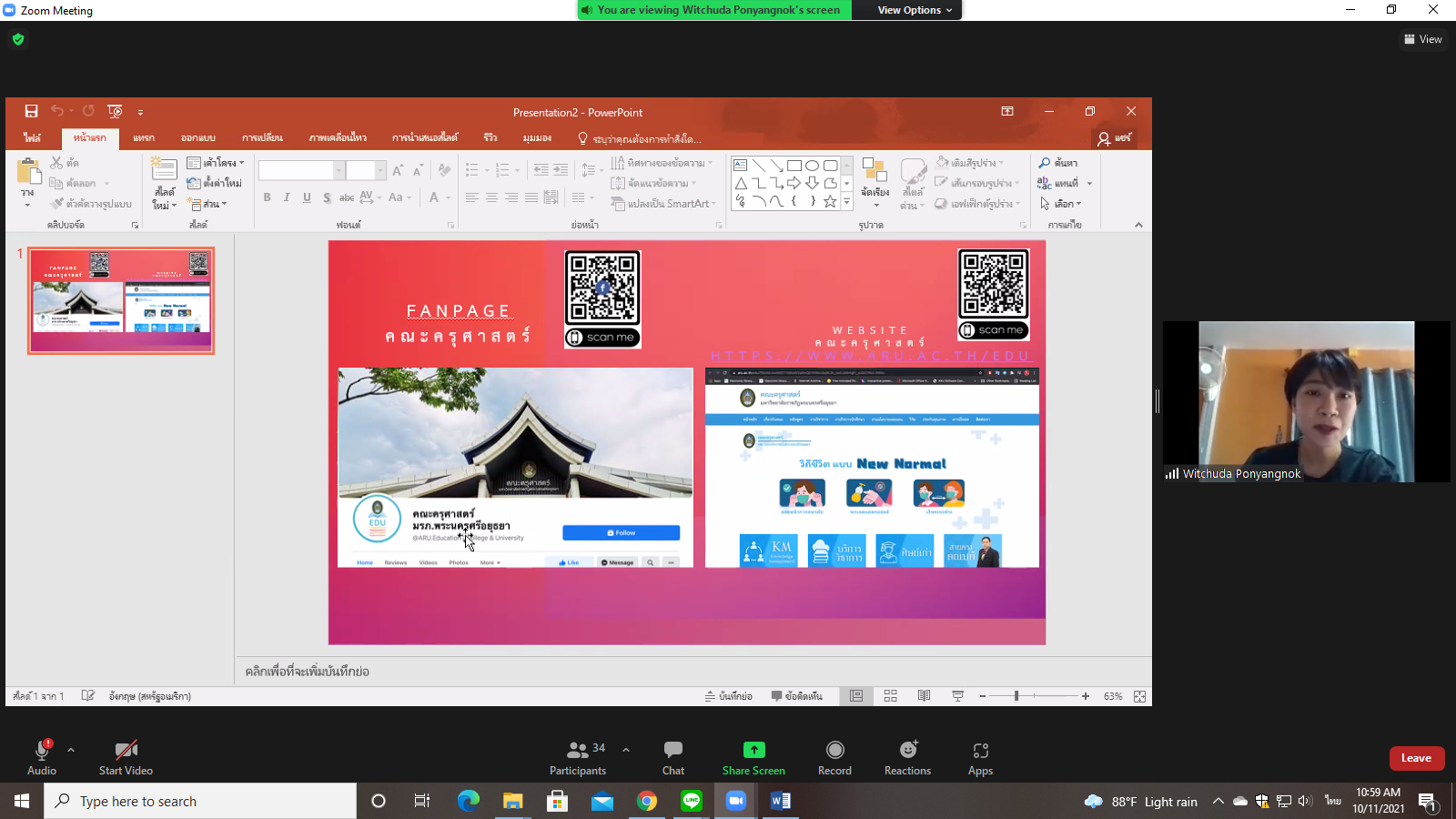Image resolution: width=1456 pixels, height=819 pixels.
Task: Click the Quick Styles icon
Action: [x=913, y=171]
